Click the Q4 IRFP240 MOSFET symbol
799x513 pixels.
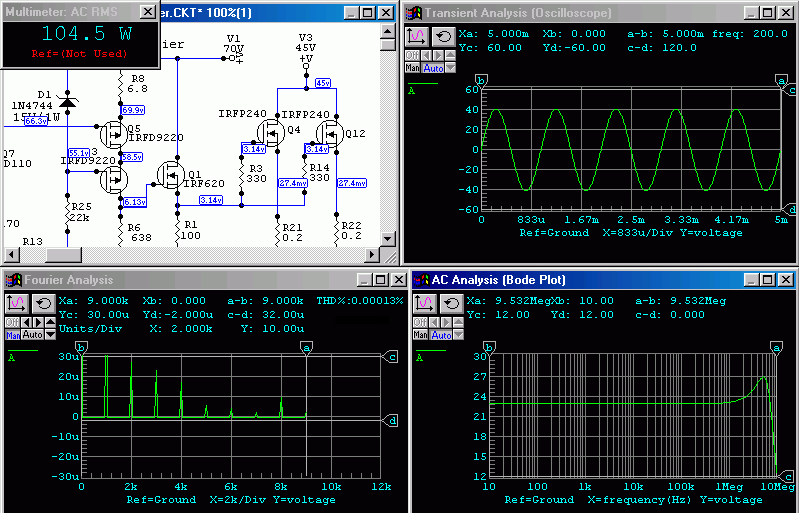pyautogui.click(x=271, y=133)
